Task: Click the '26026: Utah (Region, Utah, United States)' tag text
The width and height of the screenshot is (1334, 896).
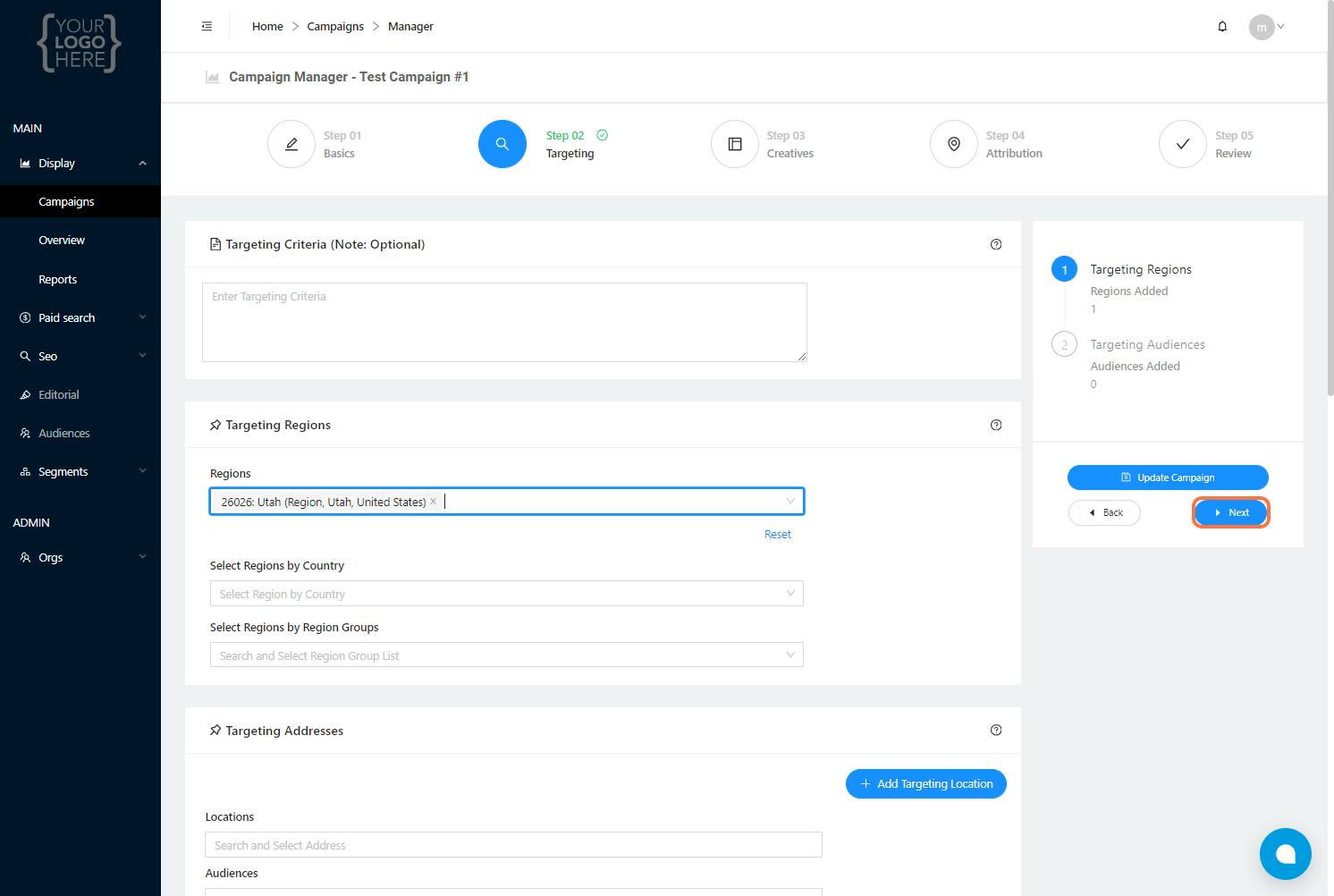Action: click(324, 502)
